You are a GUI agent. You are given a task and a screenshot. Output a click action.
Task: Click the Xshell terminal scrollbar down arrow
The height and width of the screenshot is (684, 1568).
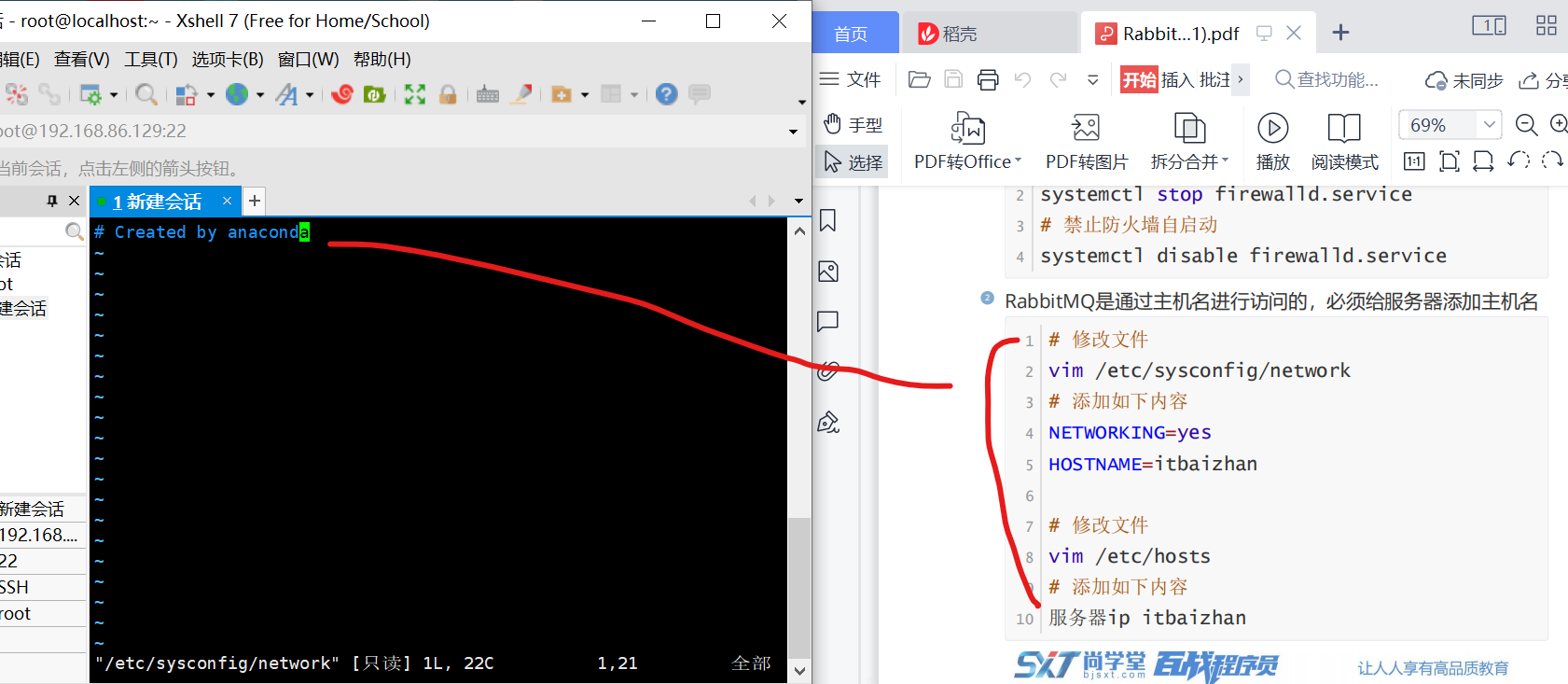coord(799,670)
